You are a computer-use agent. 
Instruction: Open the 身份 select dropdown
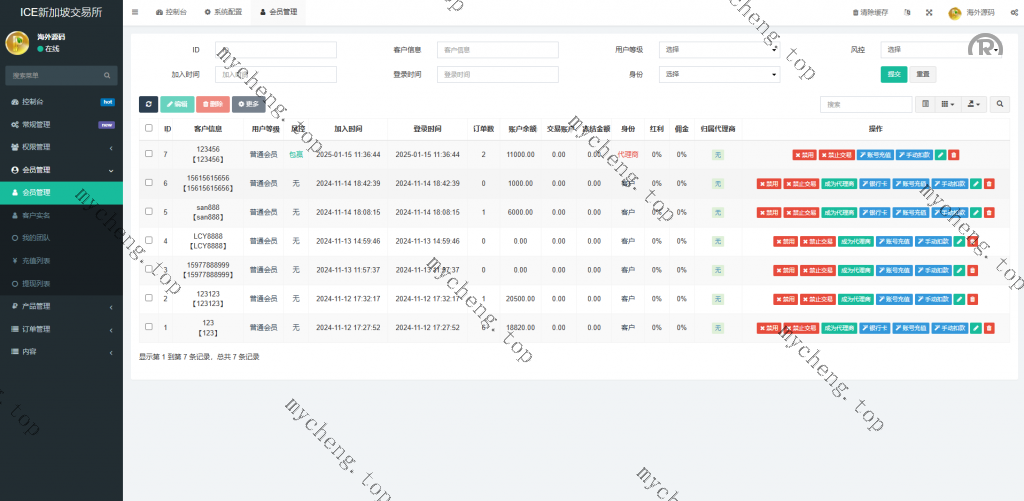[720, 74]
